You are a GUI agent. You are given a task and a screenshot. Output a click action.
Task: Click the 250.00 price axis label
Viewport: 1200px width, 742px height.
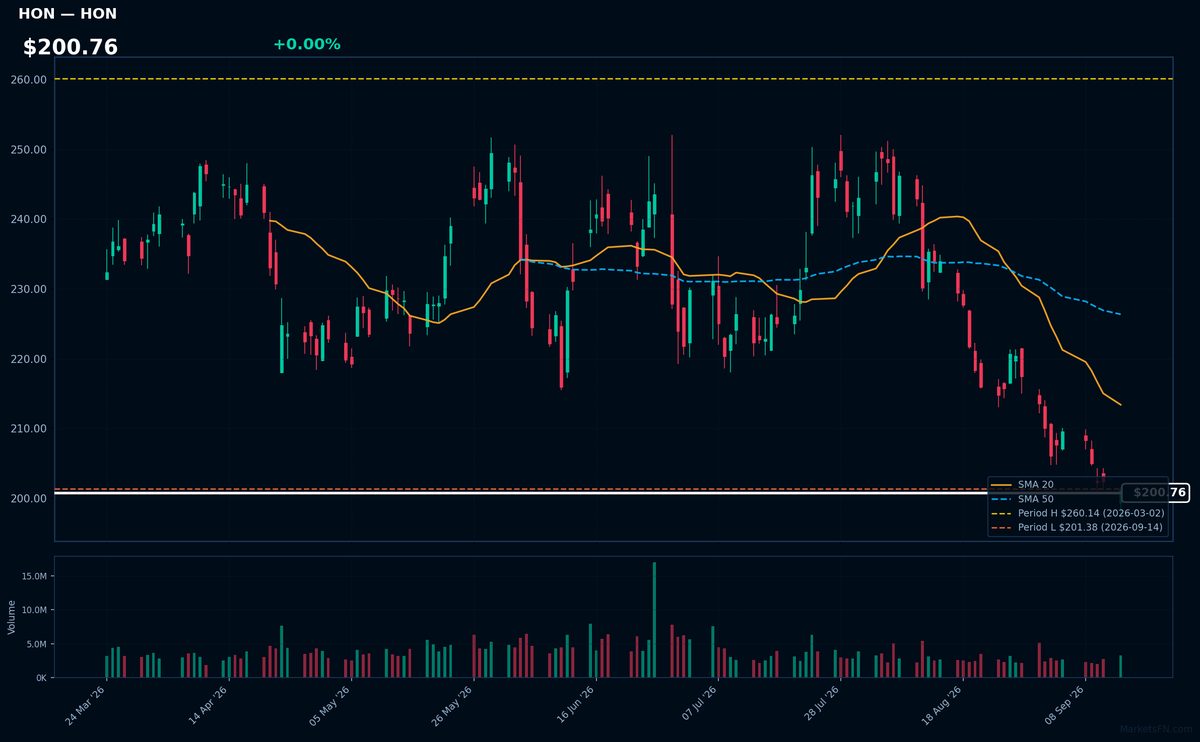[x=29, y=150]
